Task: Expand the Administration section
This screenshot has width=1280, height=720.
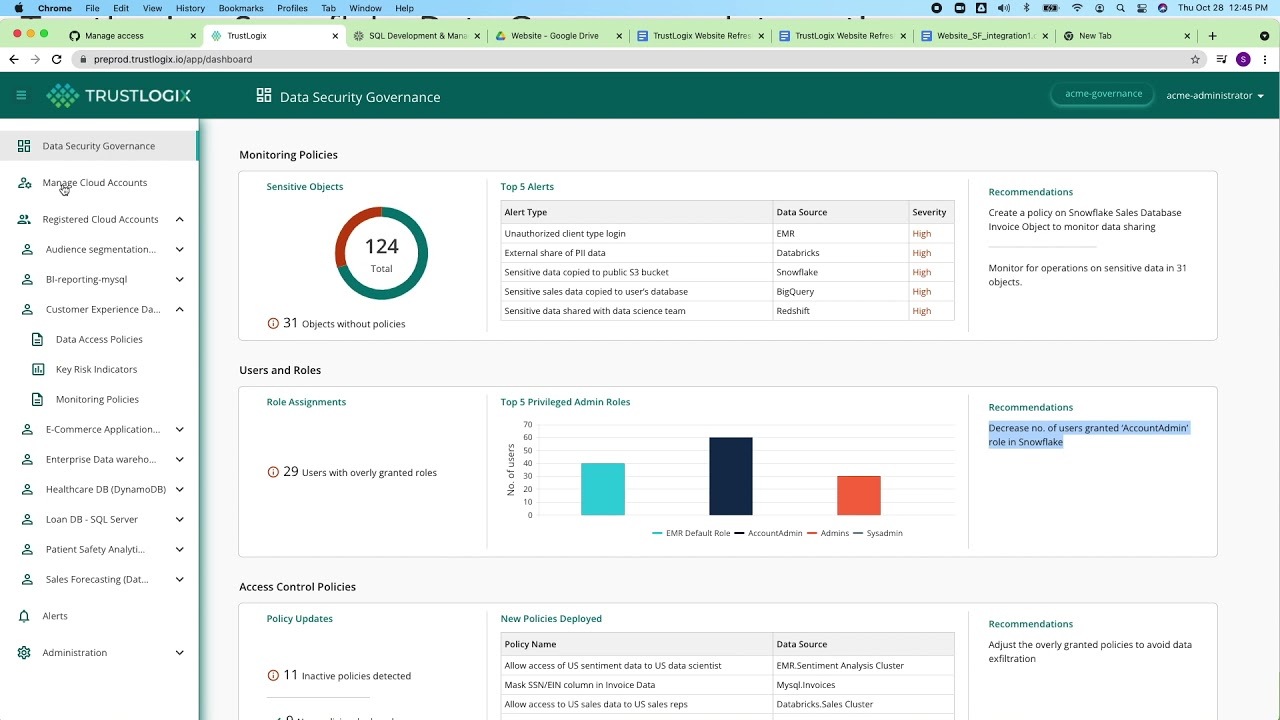Action: (x=180, y=653)
